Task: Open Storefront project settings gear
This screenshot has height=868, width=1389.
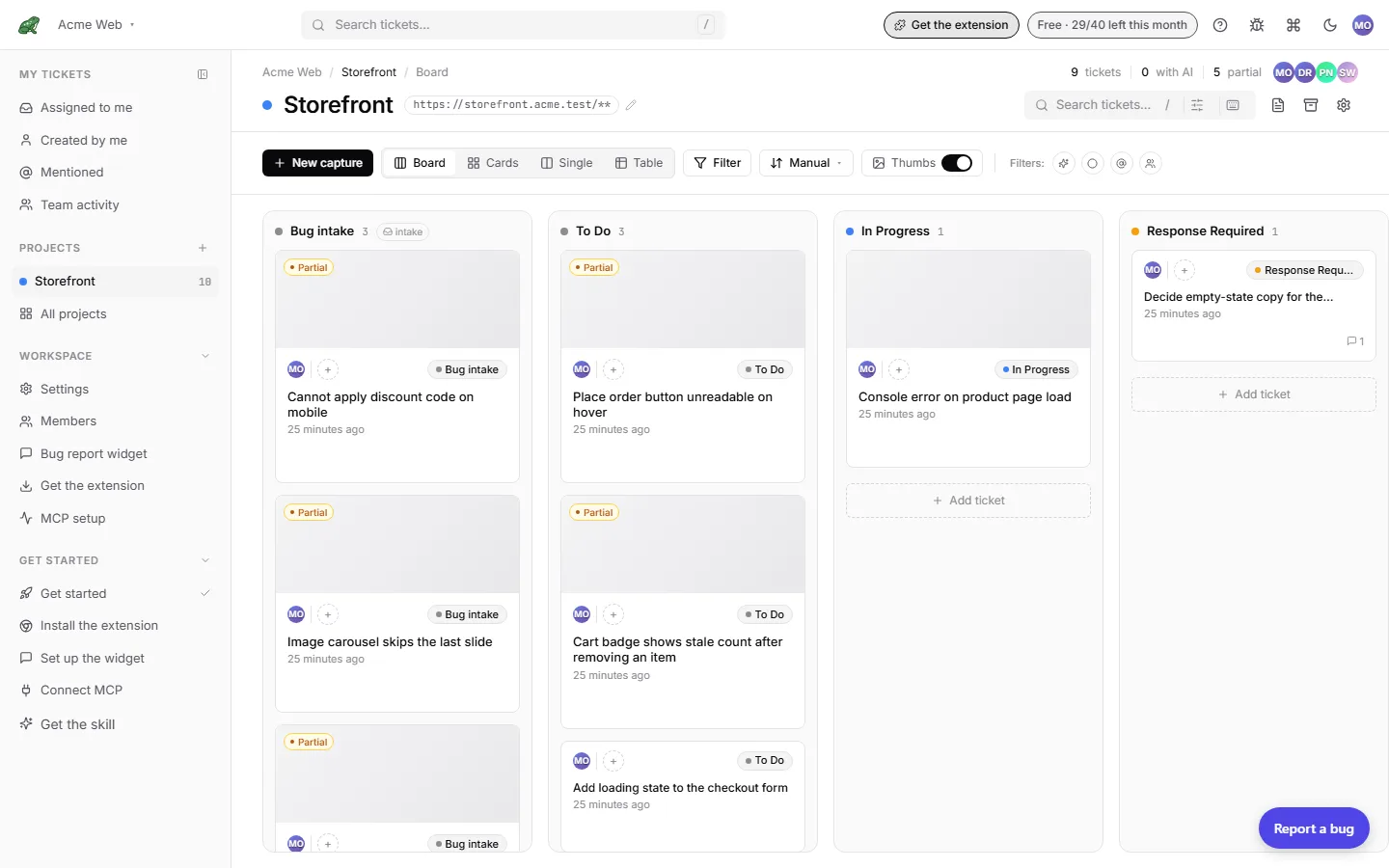Action: [1344, 105]
